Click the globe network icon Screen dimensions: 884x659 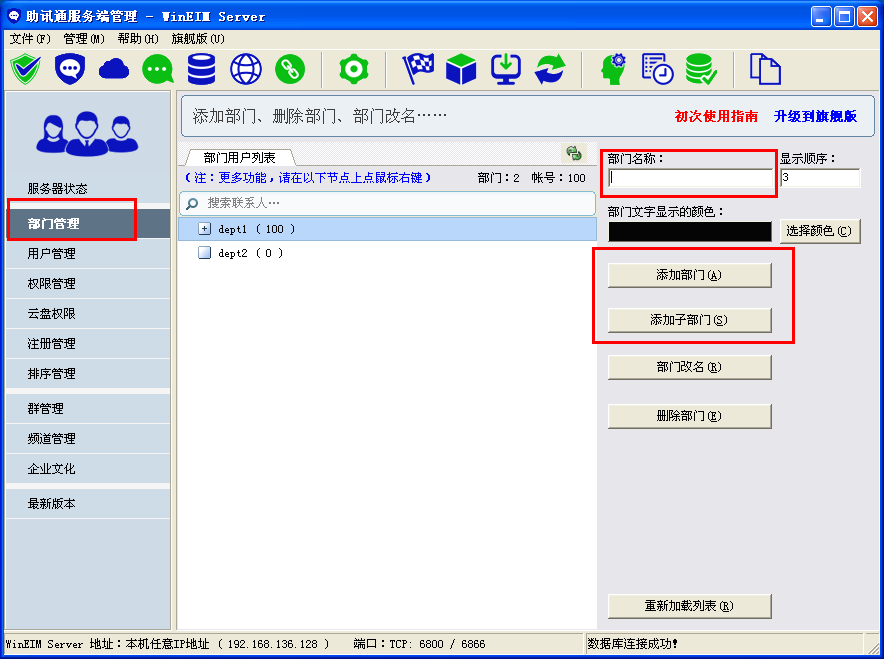245,69
